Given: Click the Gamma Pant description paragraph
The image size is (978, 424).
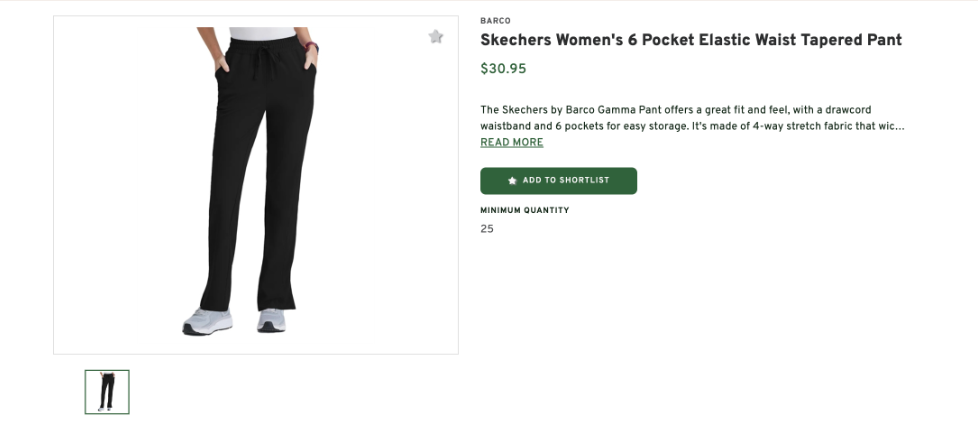Looking at the screenshot, I should pos(692,118).
